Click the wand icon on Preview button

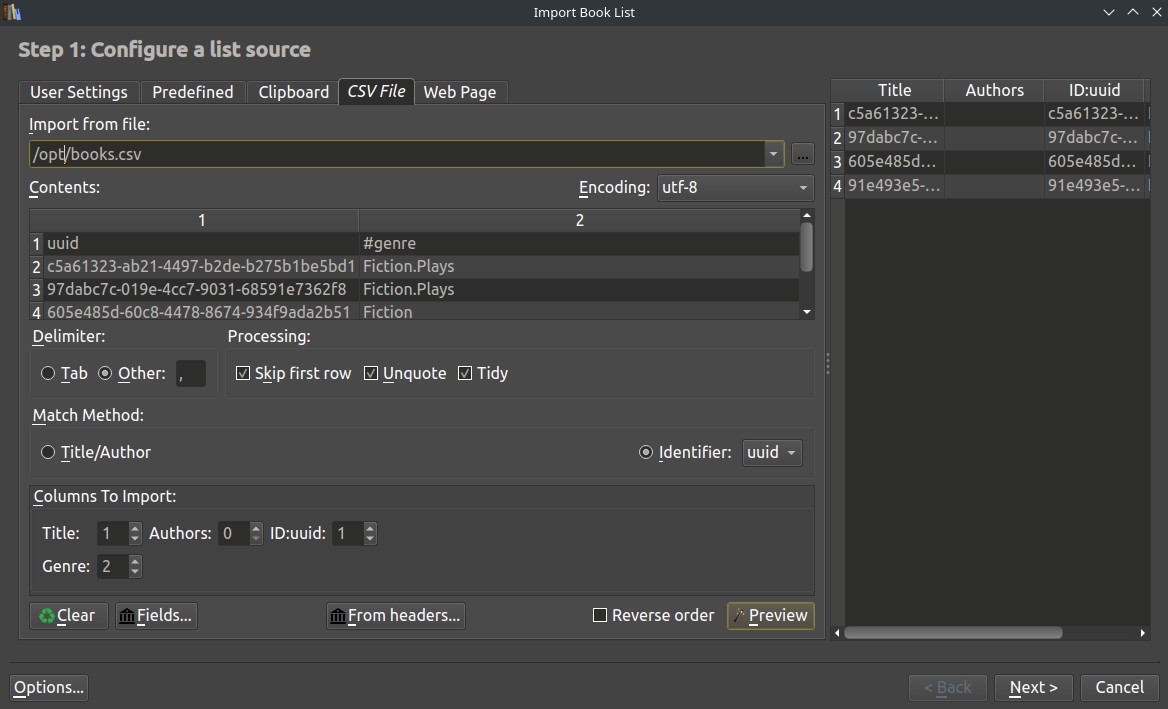click(x=739, y=616)
